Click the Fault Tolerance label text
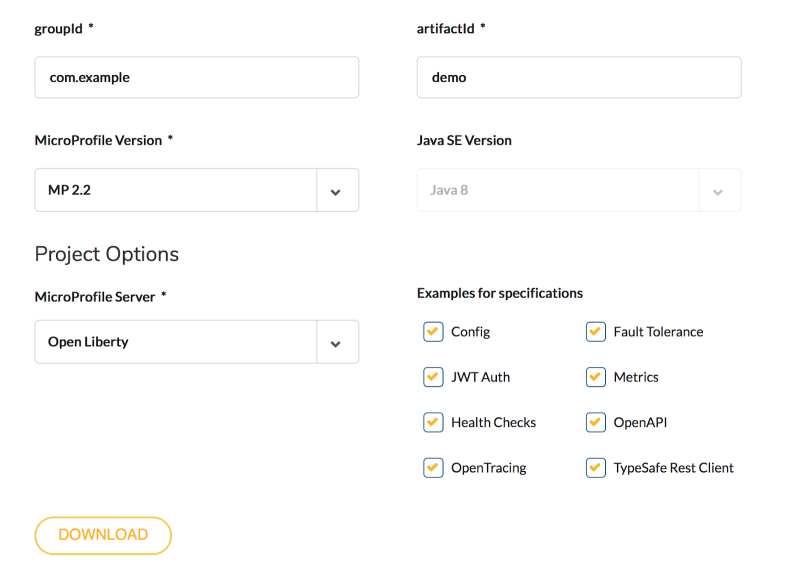 658,332
